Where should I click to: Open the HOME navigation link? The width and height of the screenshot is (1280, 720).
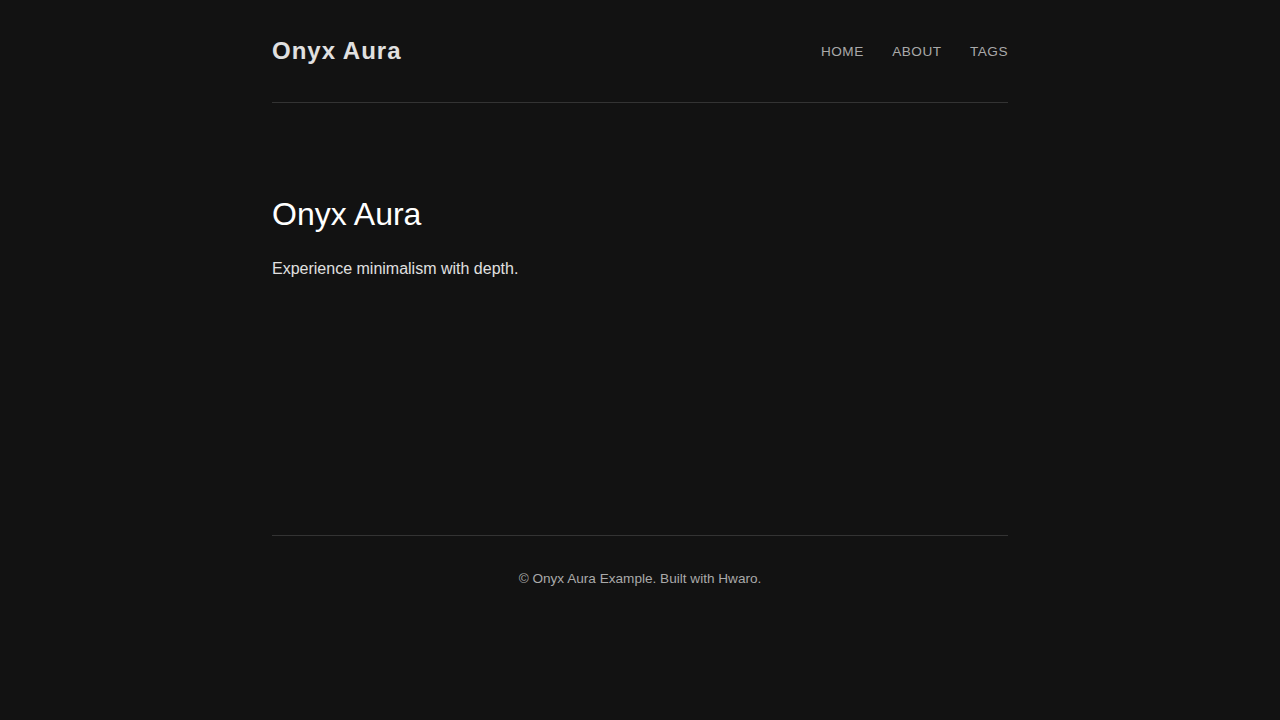(x=842, y=51)
